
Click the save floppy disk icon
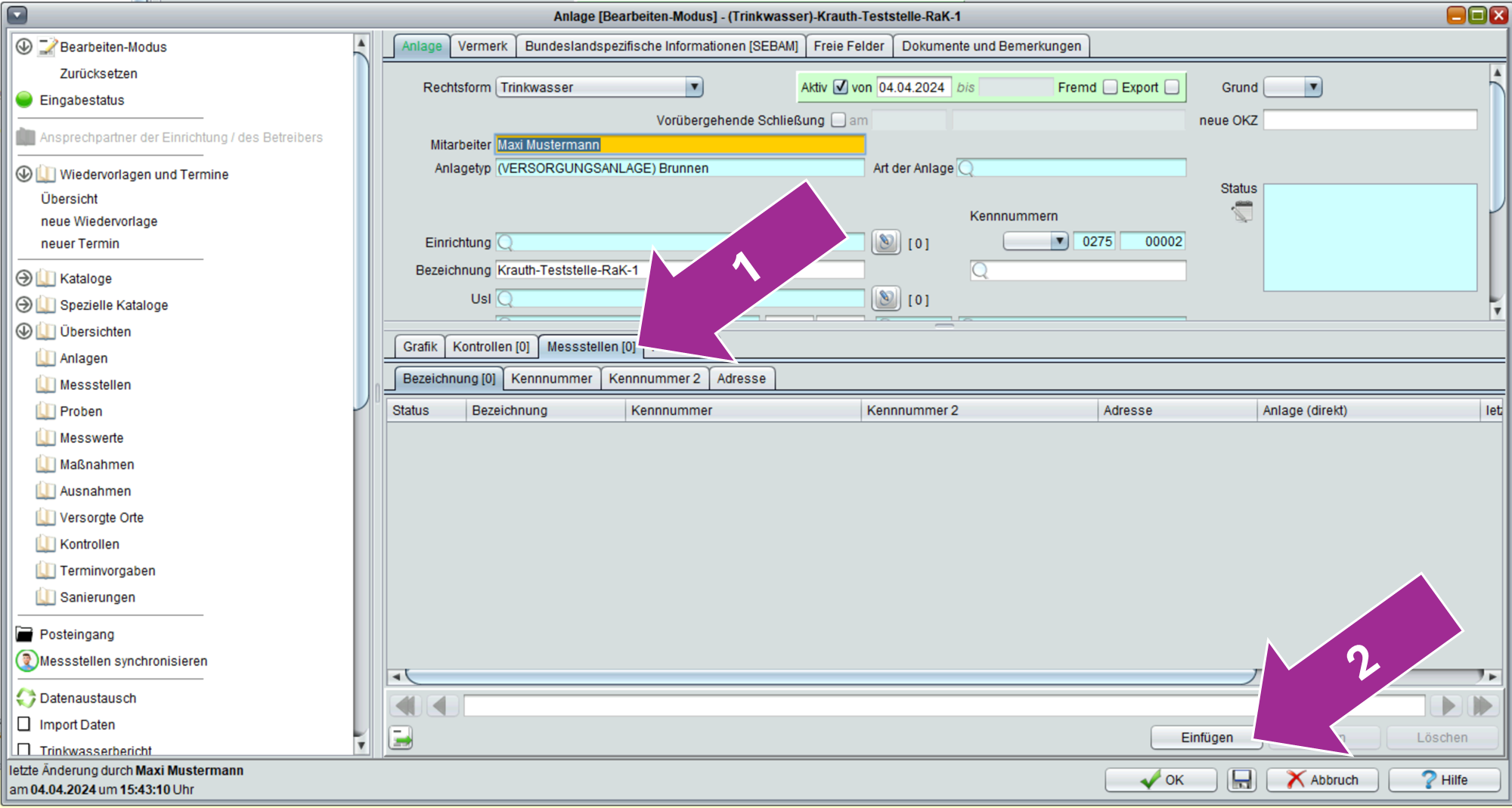(1241, 779)
